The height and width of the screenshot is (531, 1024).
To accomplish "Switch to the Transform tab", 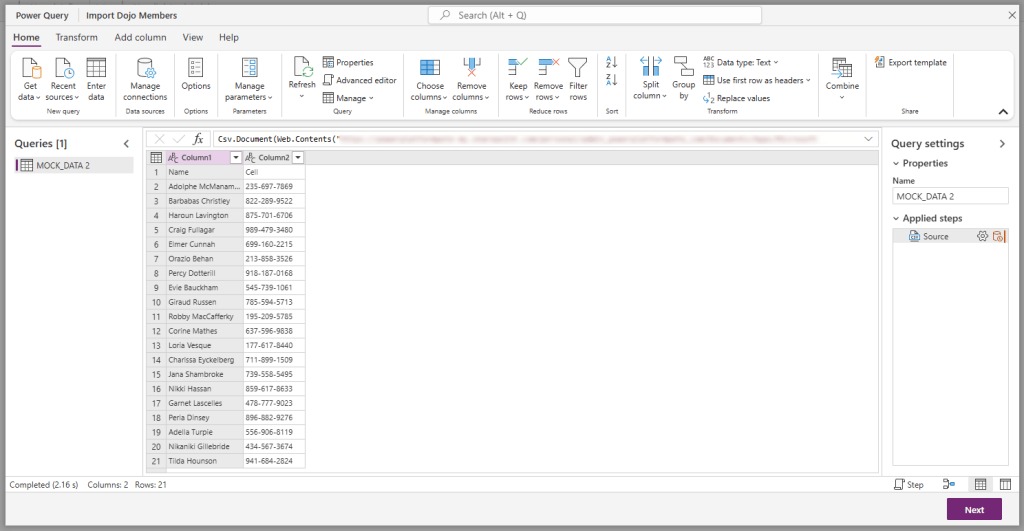I will tap(76, 37).
